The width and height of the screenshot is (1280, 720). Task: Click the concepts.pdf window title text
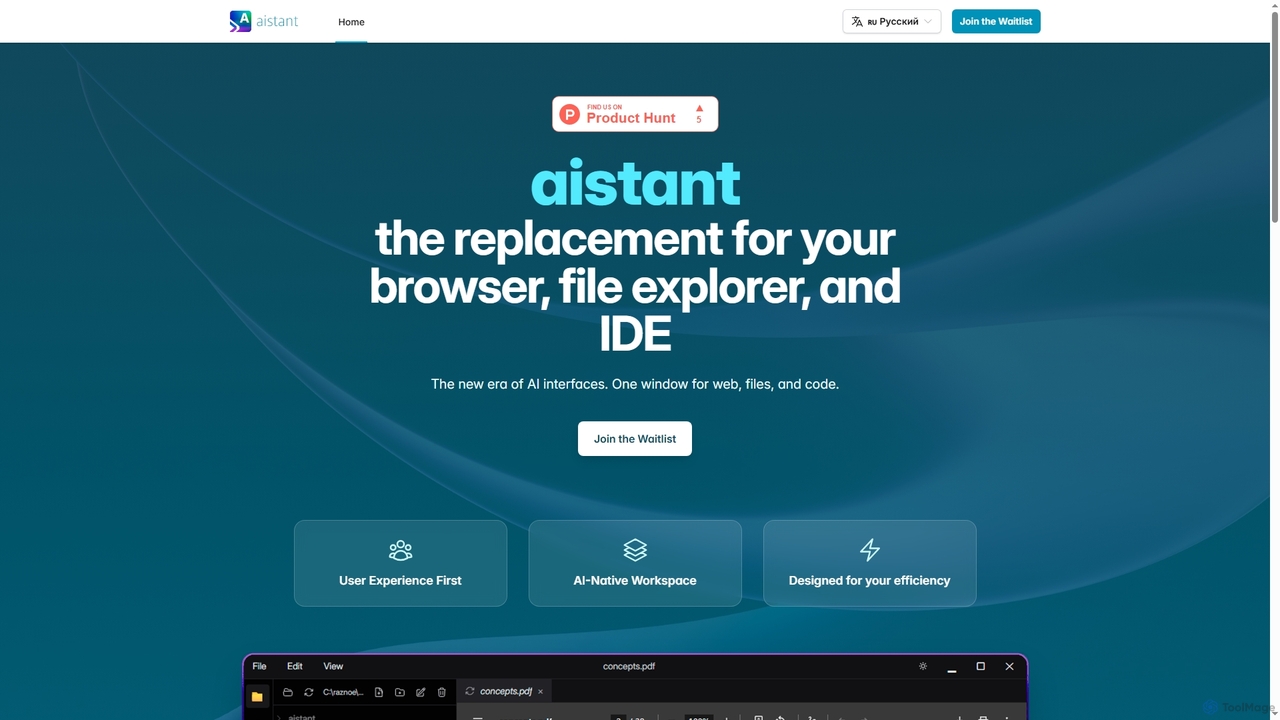click(629, 666)
